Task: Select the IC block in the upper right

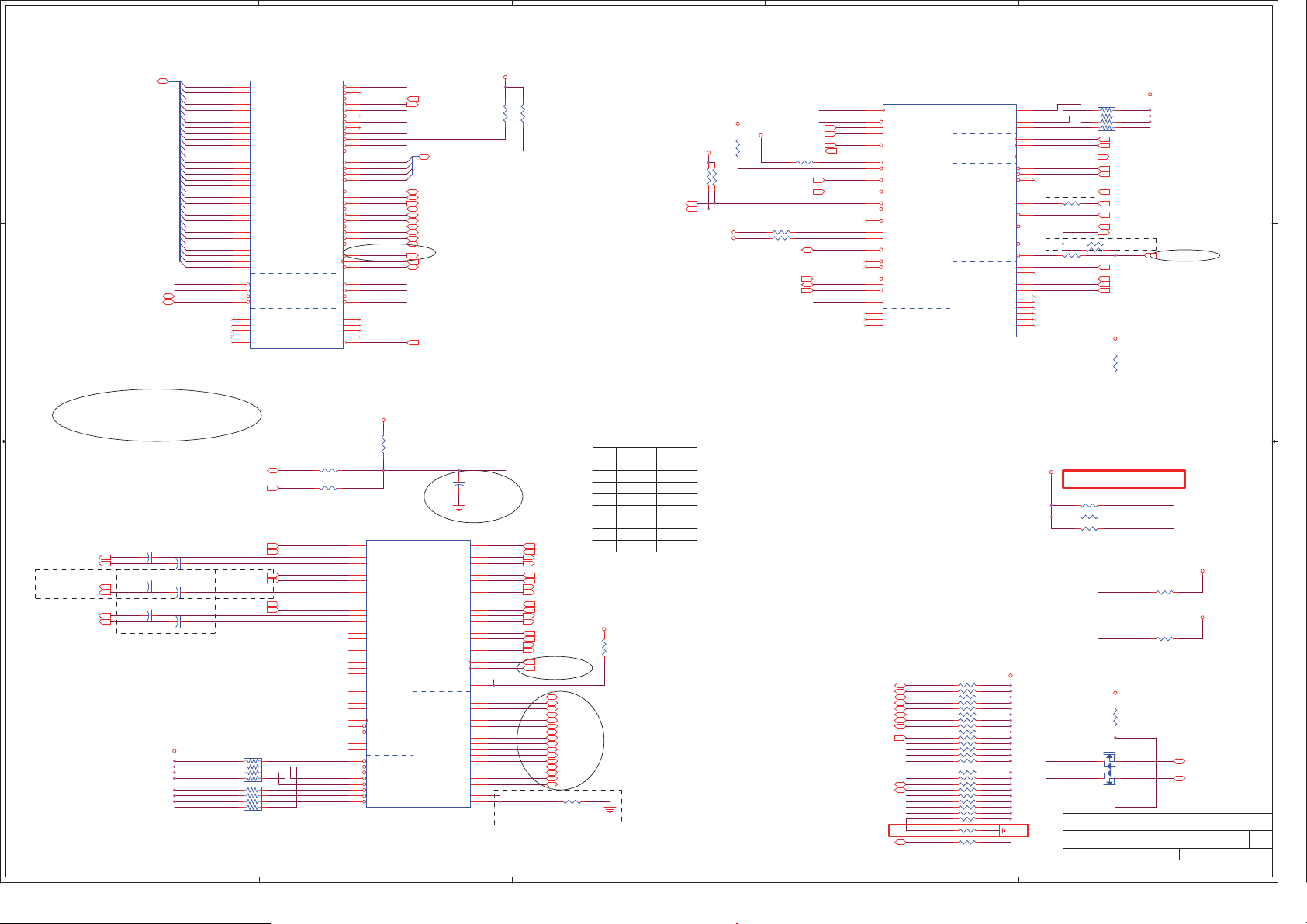Action: (x=949, y=220)
